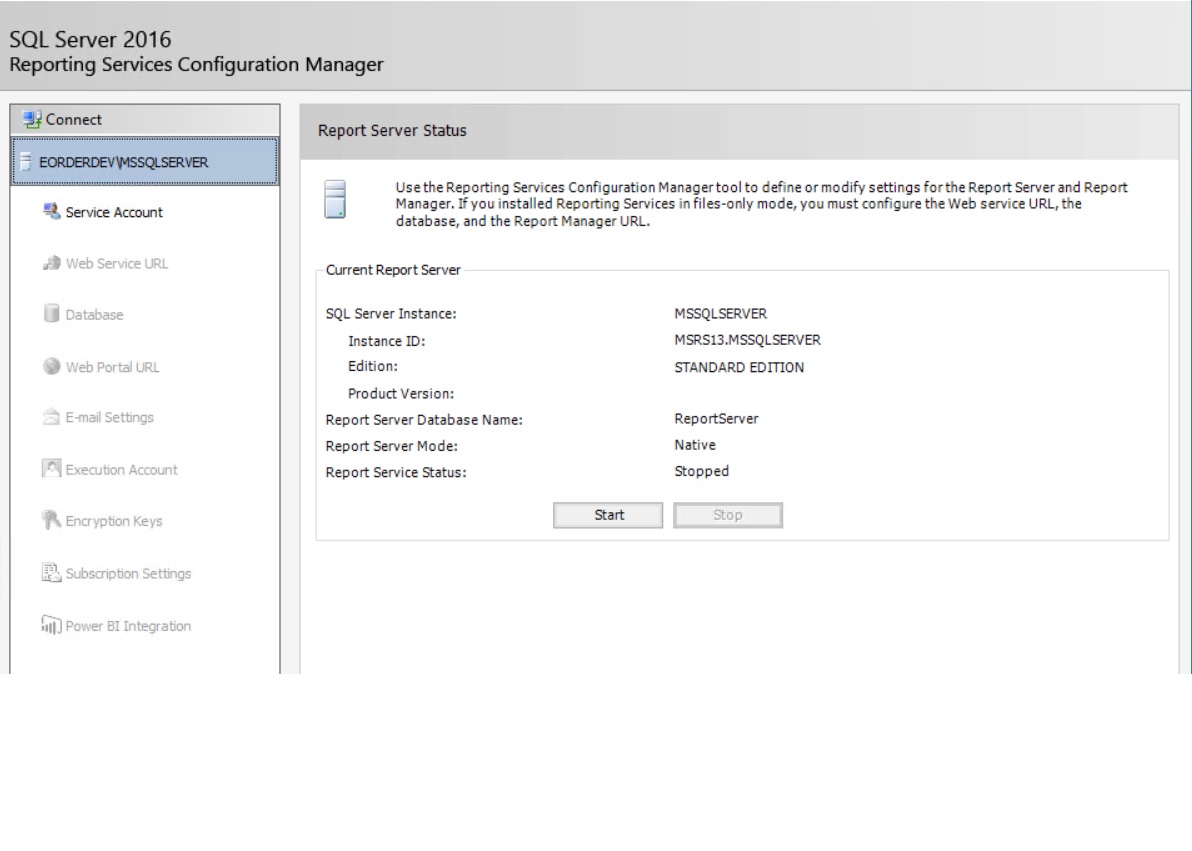This screenshot has width=1192, height=851.
Task: Click the 'Stopped' service status value
Action: click(x=702, y=472)
